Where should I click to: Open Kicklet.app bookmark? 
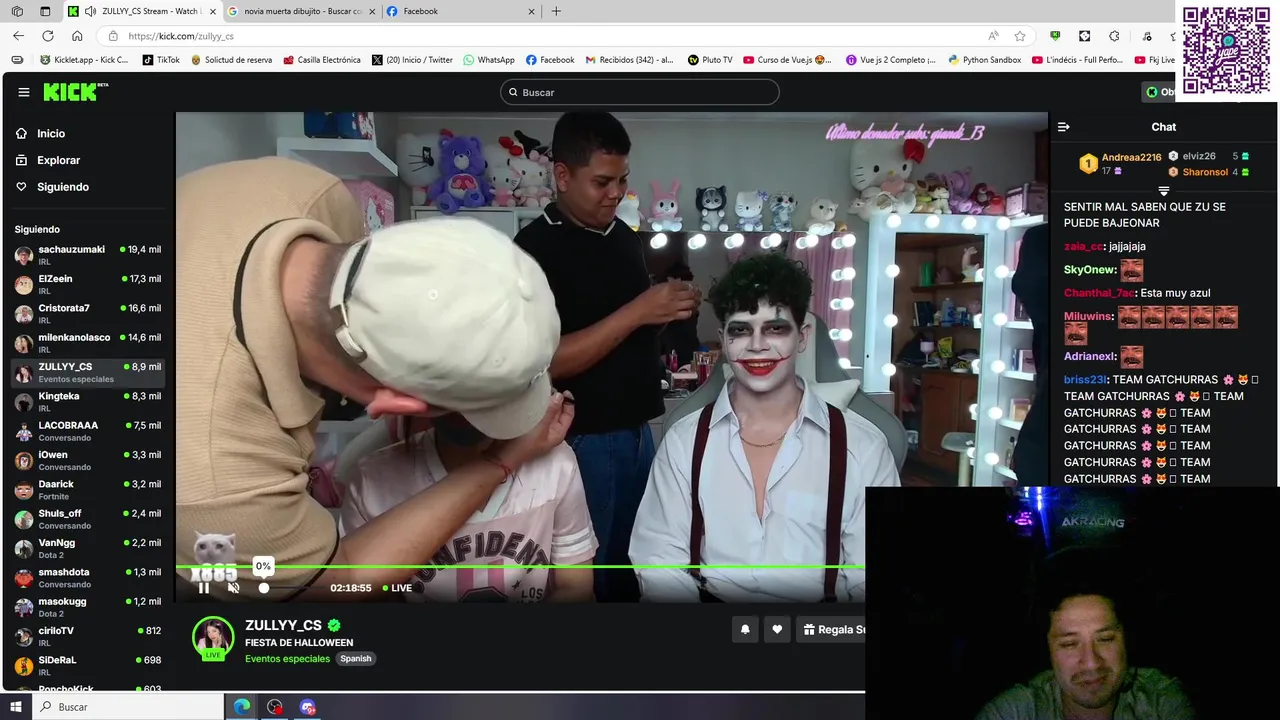(85, 60)
